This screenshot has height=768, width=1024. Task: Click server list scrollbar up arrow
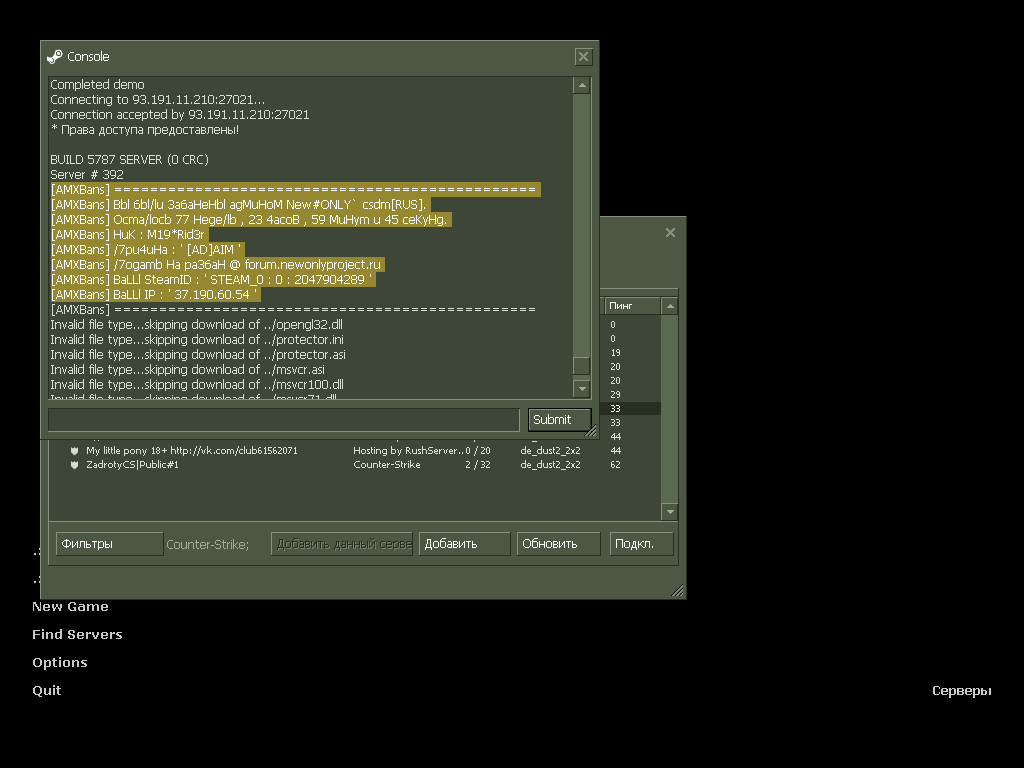669,306
